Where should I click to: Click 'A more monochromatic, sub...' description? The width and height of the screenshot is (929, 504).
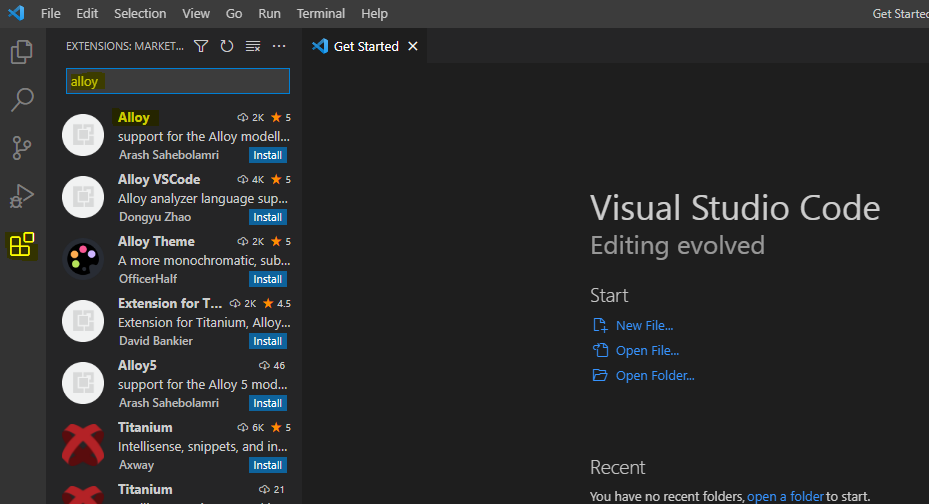pyautogui.click(x=204, y=261)
